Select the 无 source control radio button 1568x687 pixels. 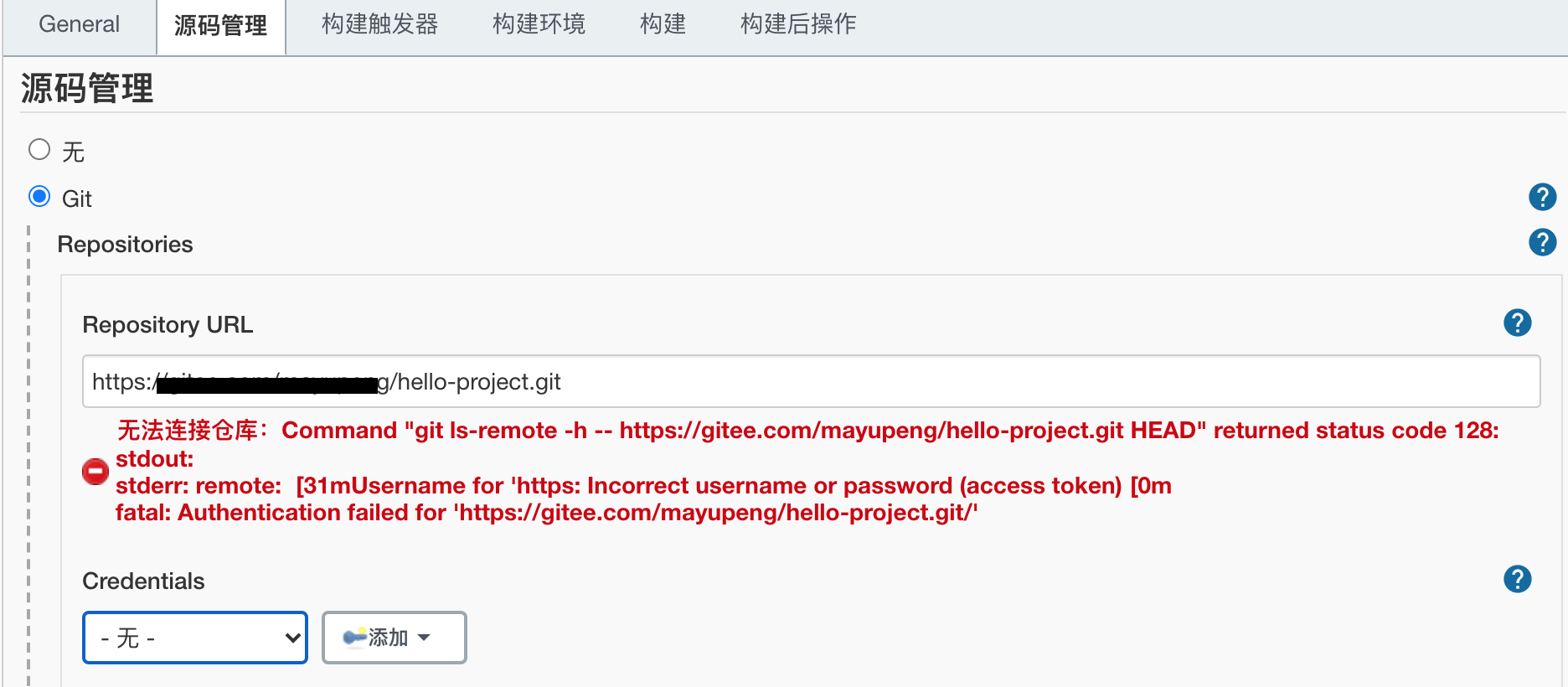pos(39,150)
